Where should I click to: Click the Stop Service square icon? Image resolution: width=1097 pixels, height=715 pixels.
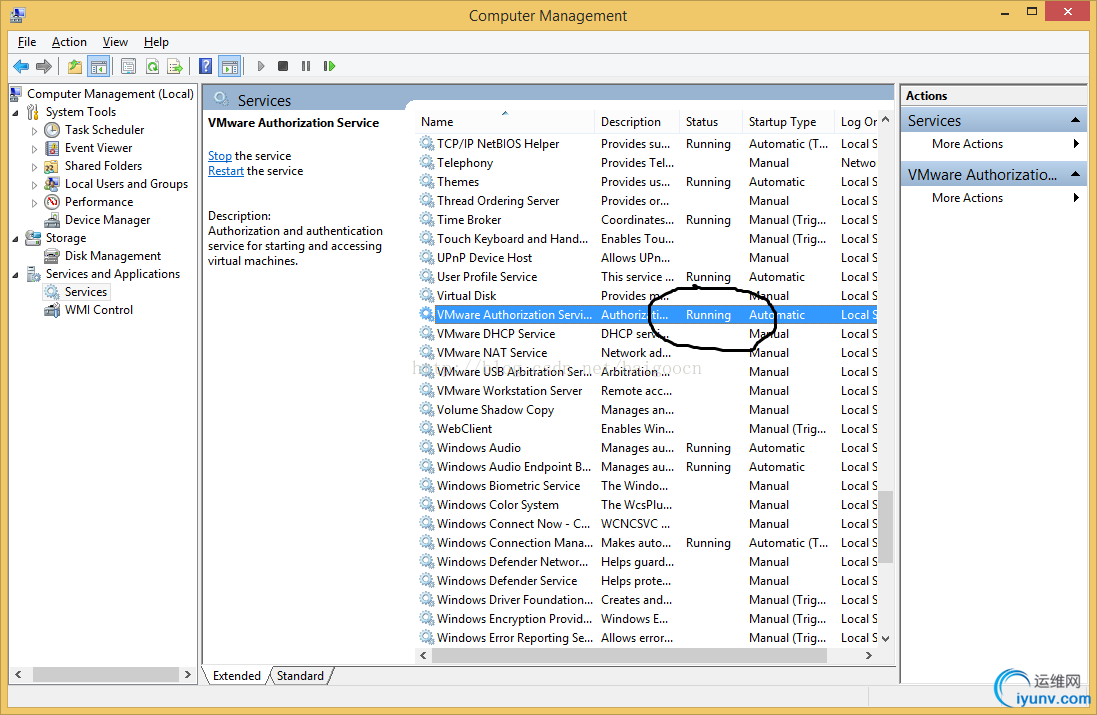coord(283,67)
